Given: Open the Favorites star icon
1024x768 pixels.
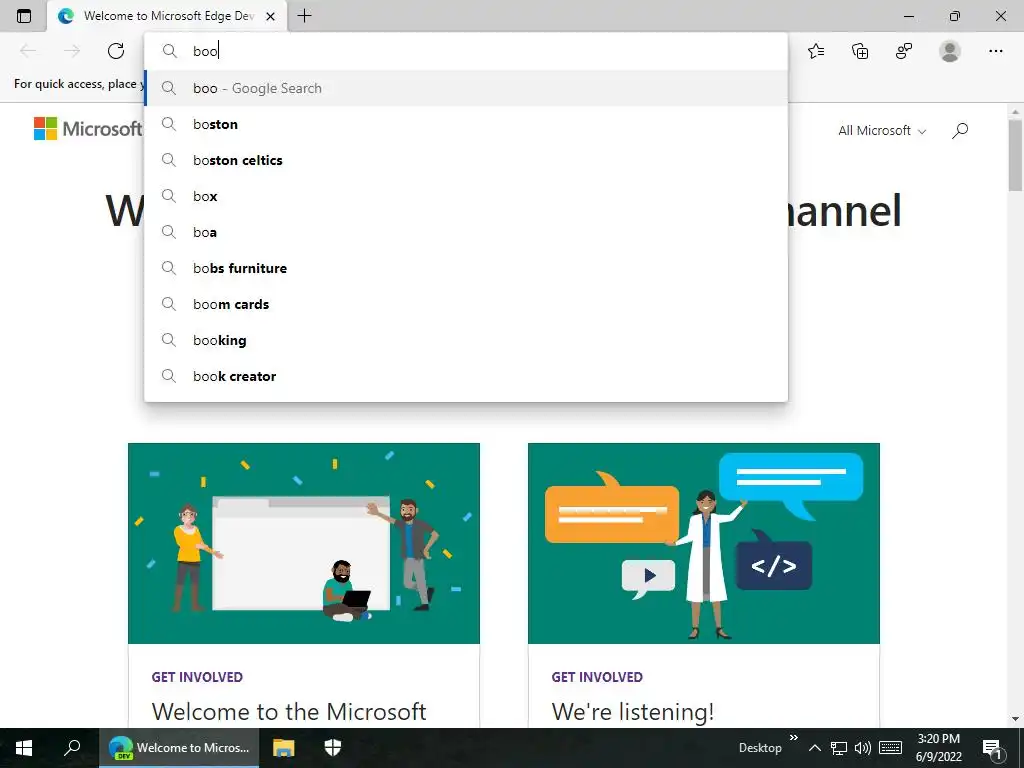Looking at the screenshot, I should (x=816, y=51).
